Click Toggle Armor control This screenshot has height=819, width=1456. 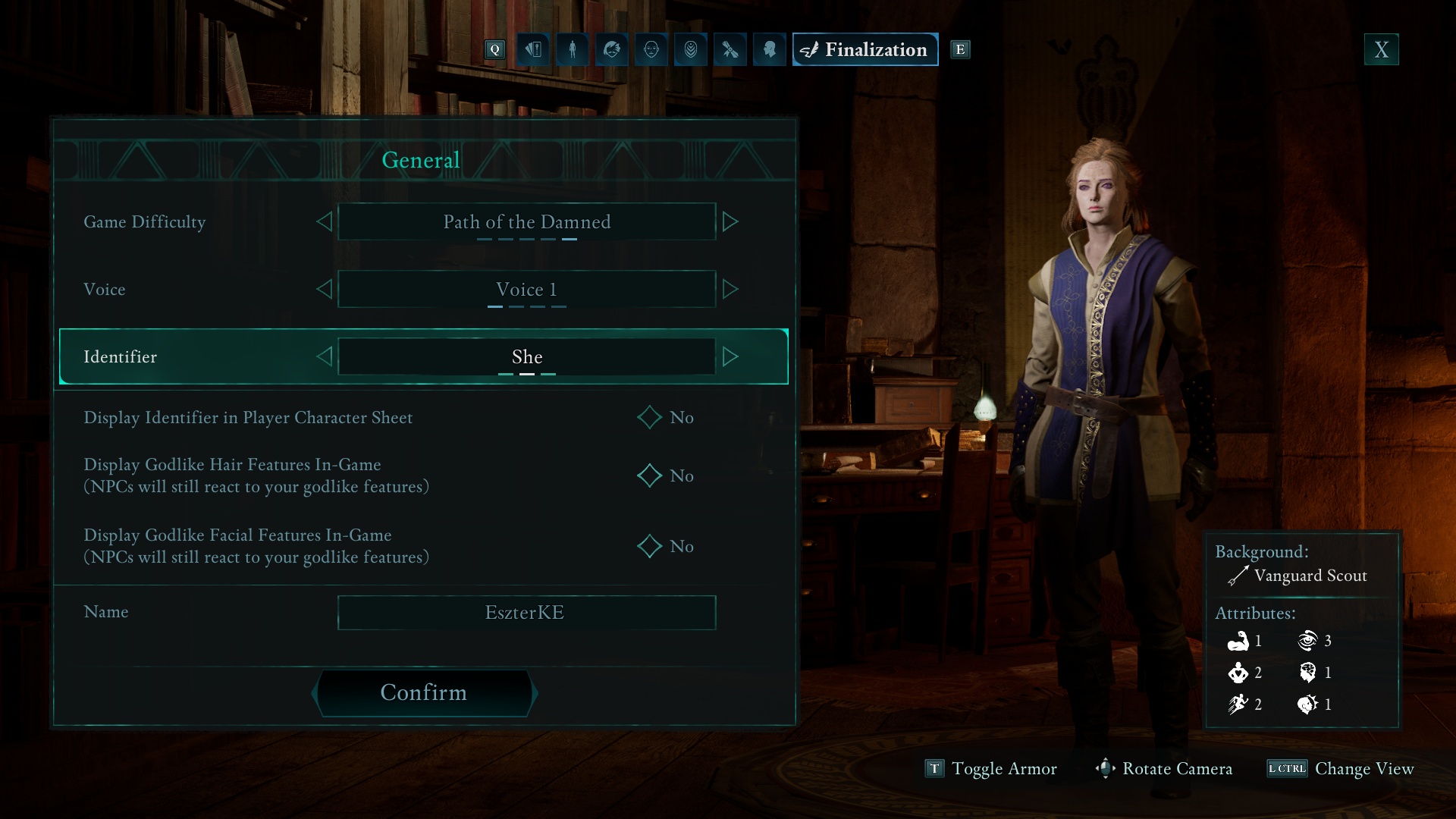tap(990, 768)
